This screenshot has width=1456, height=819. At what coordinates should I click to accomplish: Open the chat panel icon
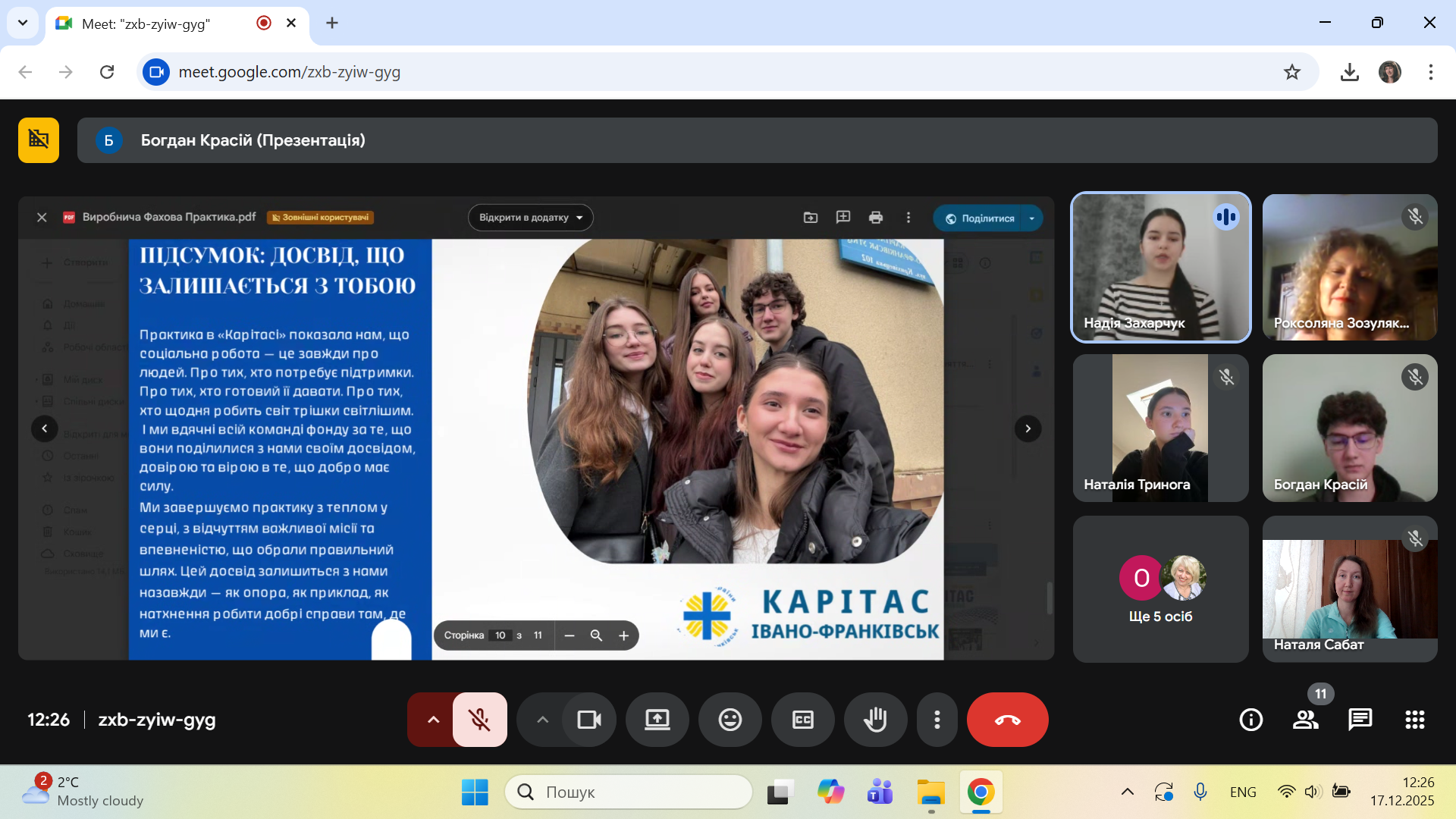point(1360,720)
